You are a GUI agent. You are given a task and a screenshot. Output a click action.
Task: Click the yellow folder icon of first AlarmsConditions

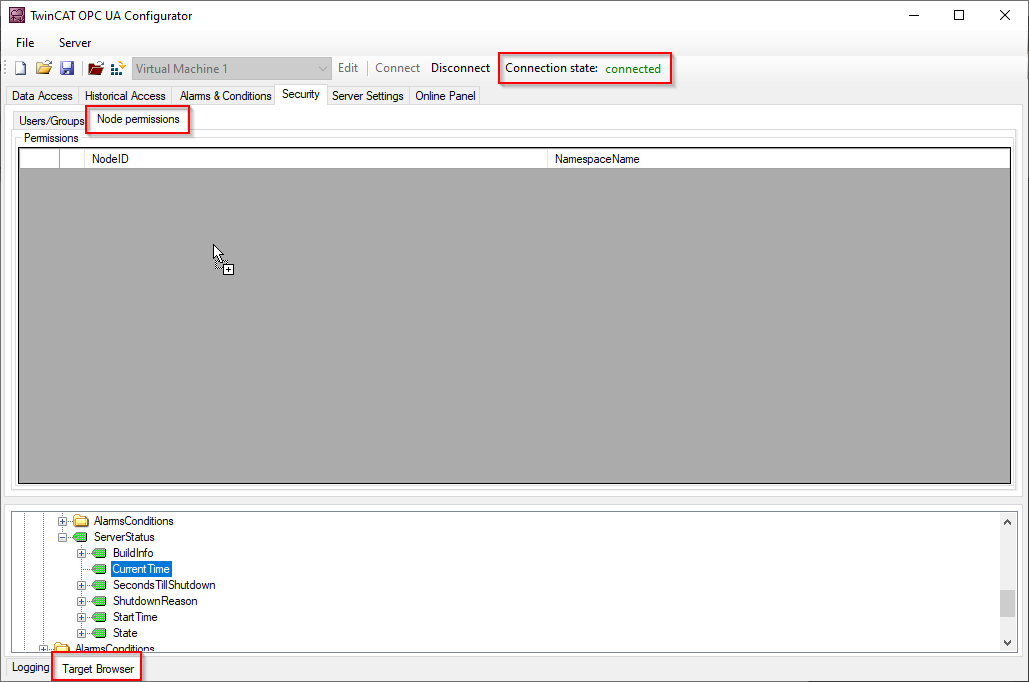[81, 521]
